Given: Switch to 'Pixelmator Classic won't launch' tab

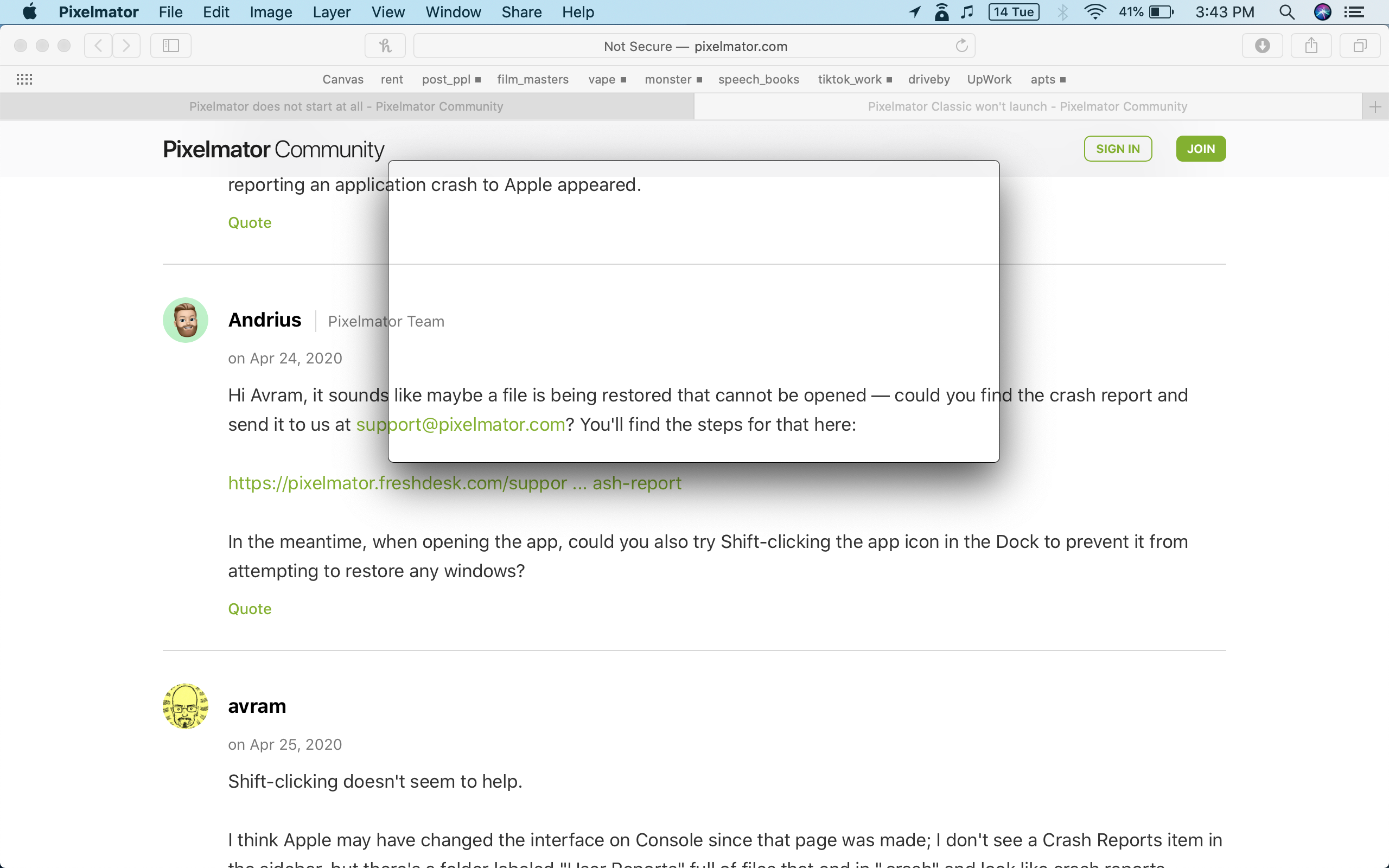Looking at the screenshot, I should (1028, 106).
